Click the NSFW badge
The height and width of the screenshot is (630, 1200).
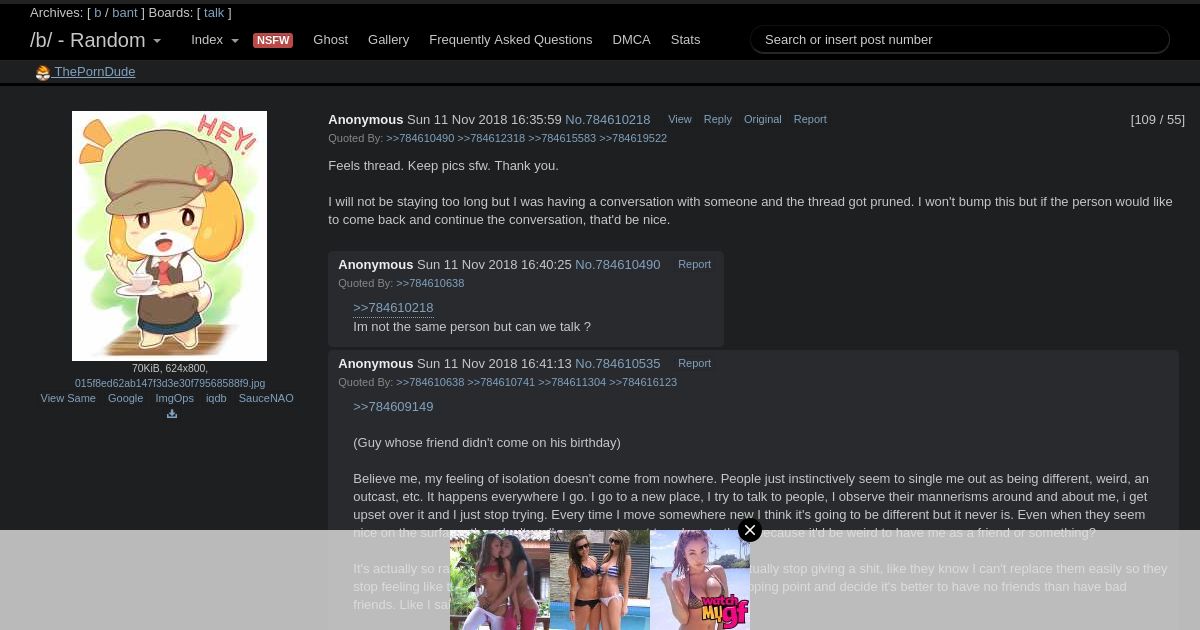click(273, 40)
